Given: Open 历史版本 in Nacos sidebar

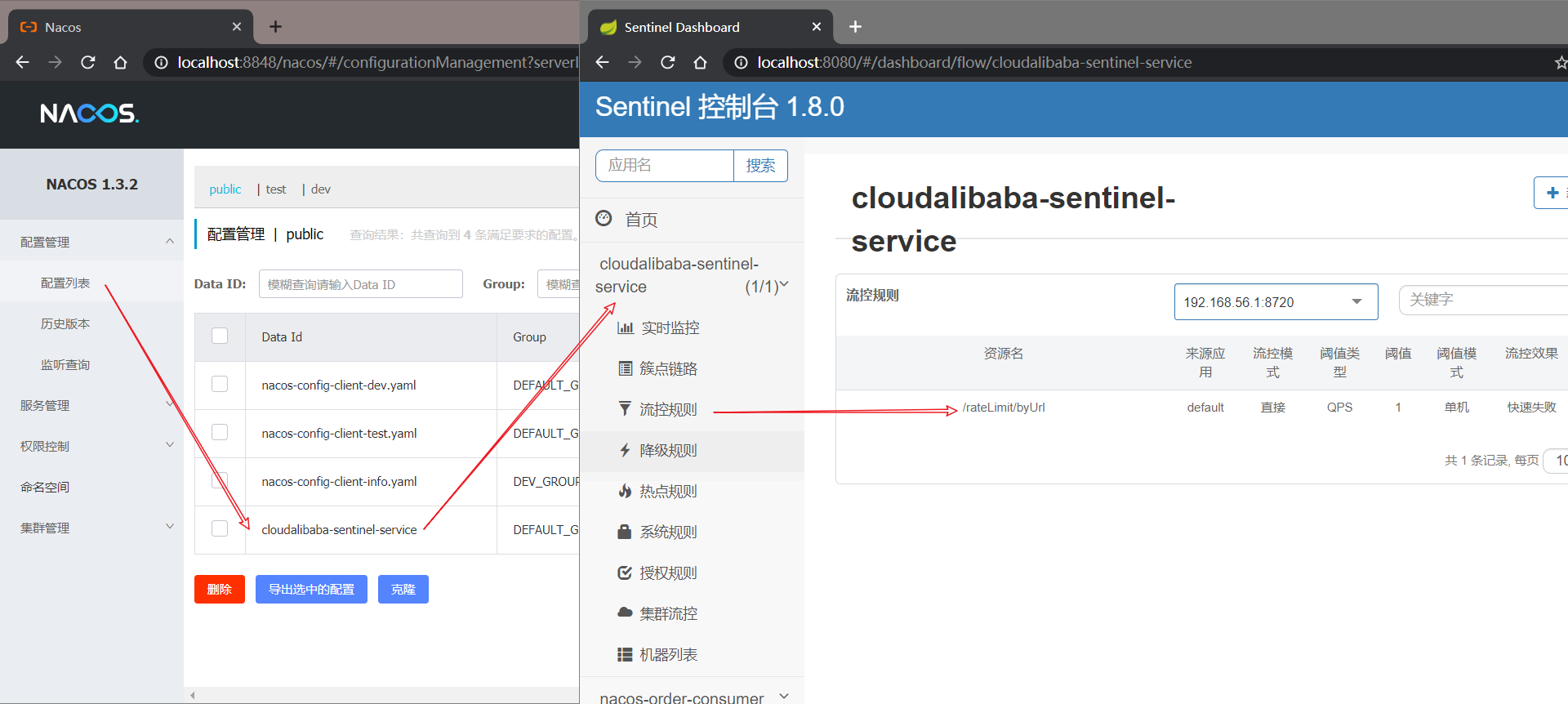Looking at the screenshot, I should click(x=65, y=323).
